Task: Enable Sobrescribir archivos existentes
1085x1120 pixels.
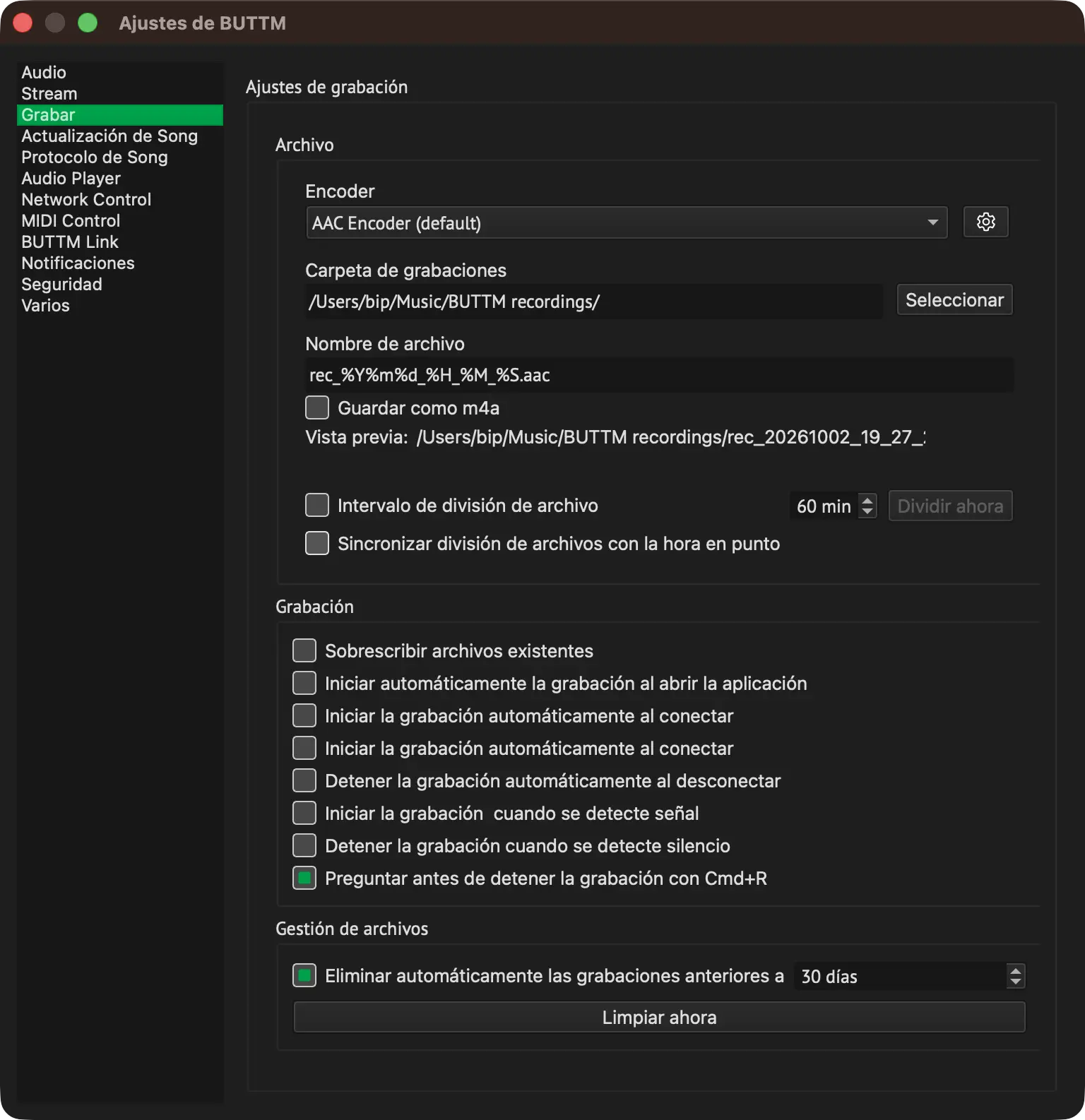Action: 304,650
